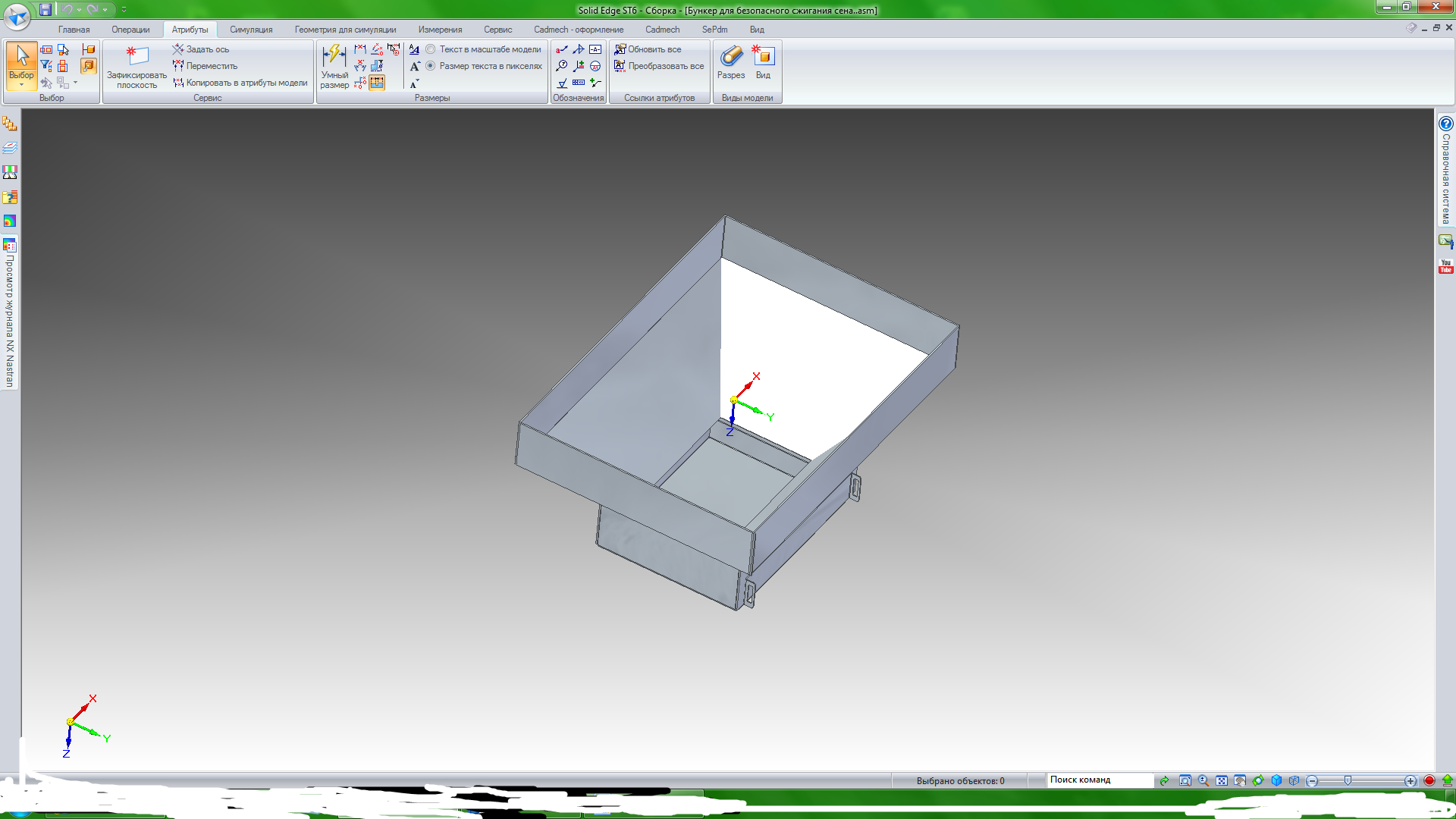Expand the Выбор tool dropdown arrow
Viewport: 1456px width, 819px height.
[x=21, y=85]
